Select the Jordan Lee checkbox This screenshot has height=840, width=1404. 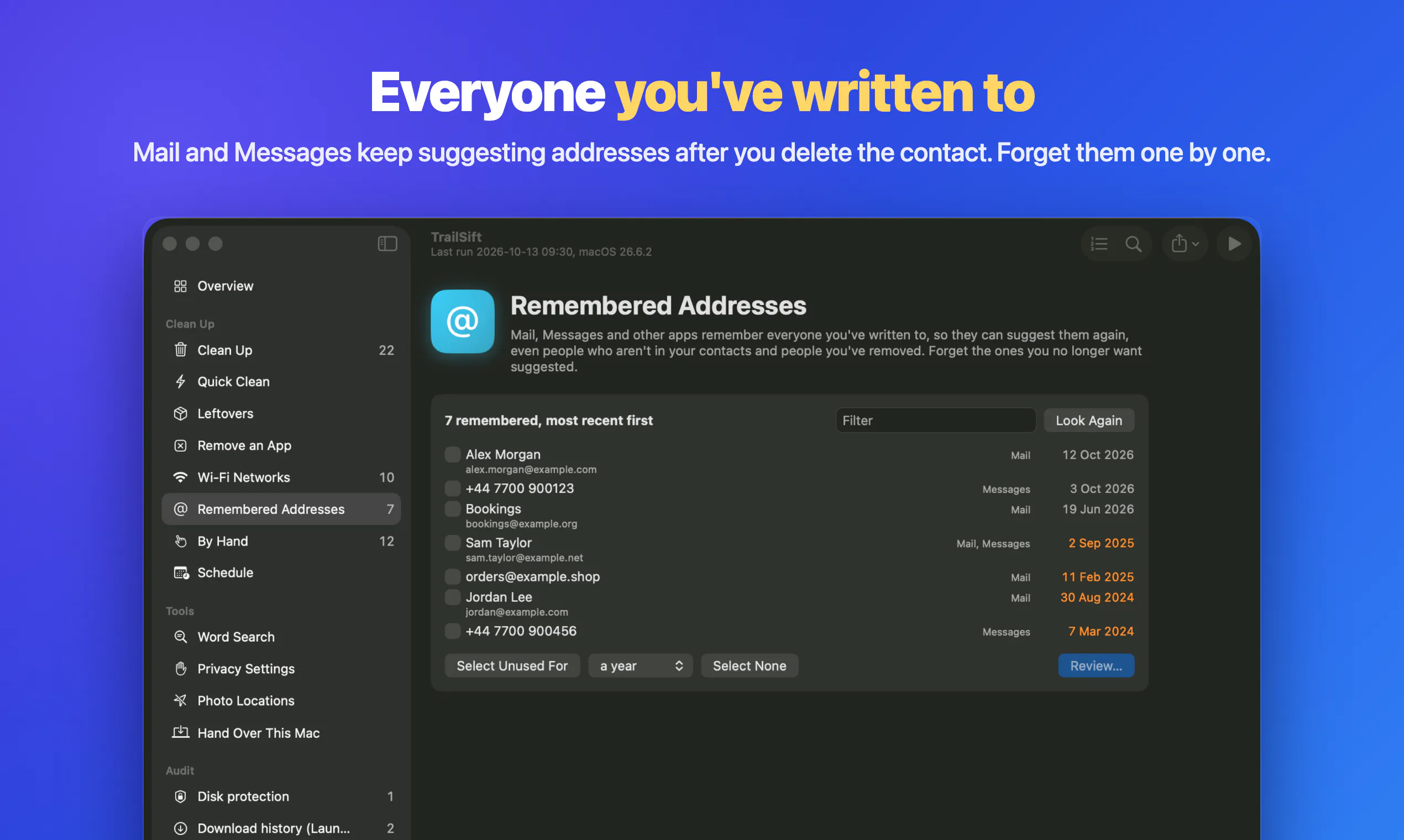click(452, 597)
